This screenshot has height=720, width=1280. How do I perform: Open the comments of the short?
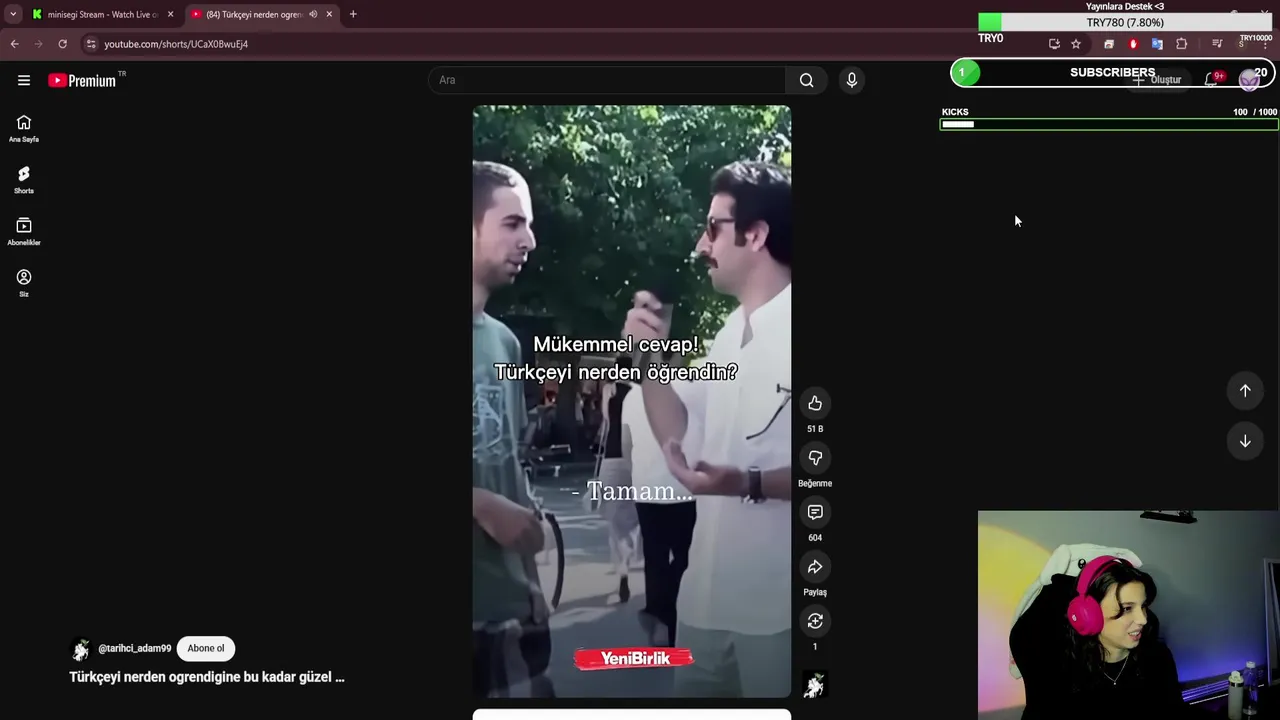[x=815, y=512]
